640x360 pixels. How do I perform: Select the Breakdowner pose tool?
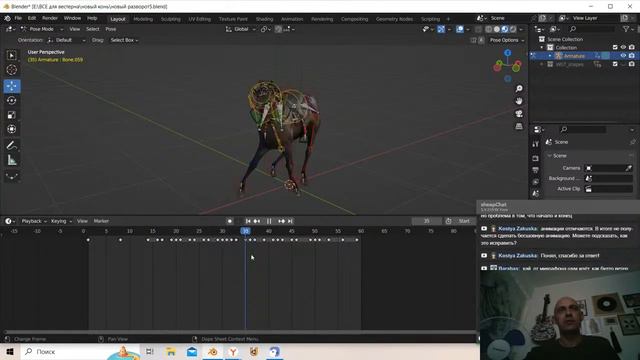(12, 176)
